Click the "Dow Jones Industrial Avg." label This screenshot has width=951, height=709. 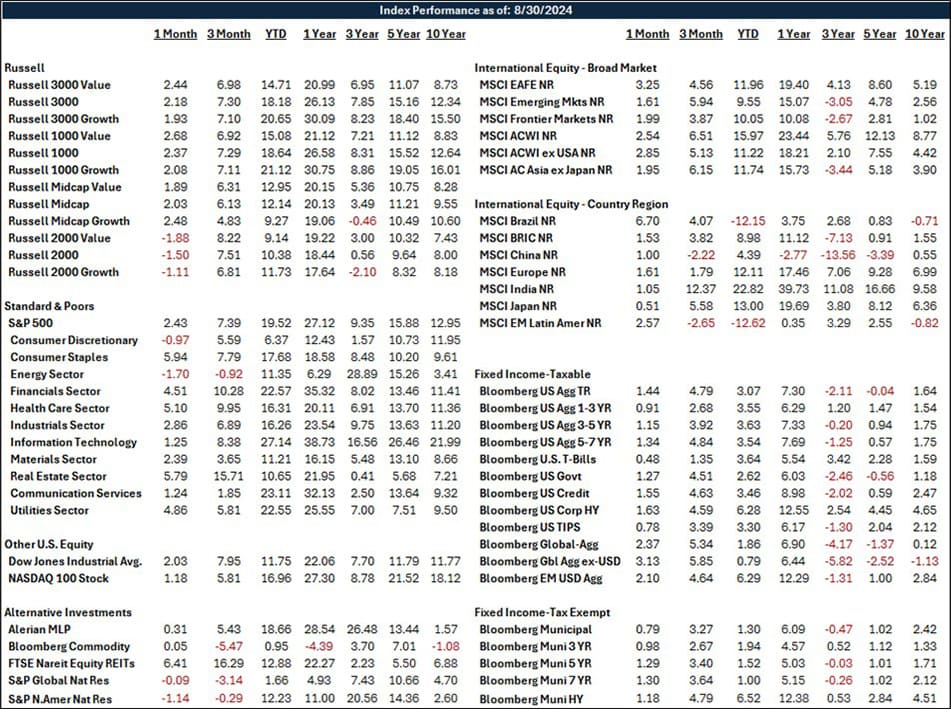tap(75, 561)
